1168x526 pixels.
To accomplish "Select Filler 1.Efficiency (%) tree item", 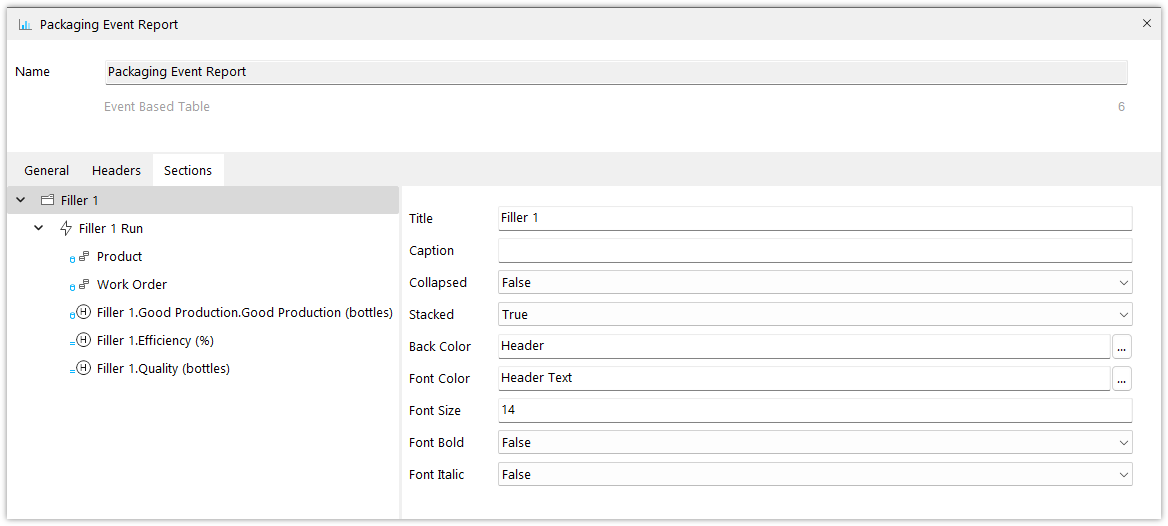I will (156, 340).
